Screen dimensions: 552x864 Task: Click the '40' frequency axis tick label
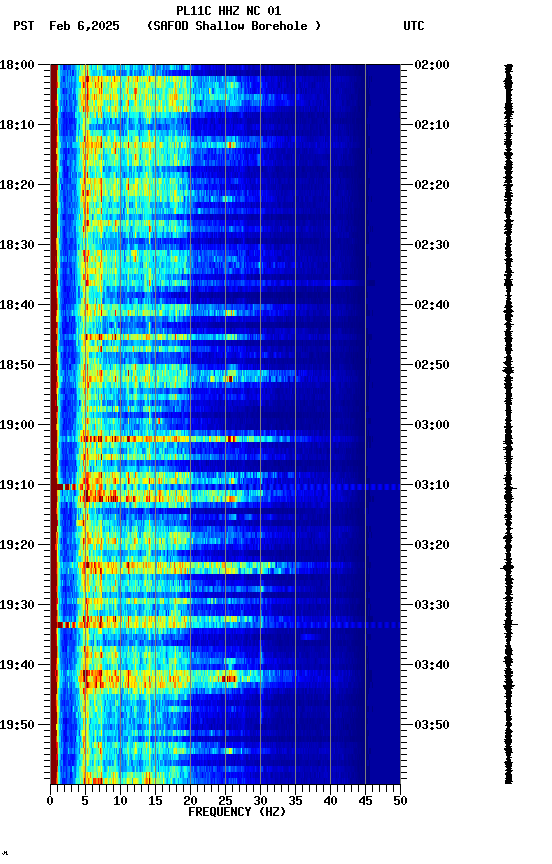click(x=330, y=801)
